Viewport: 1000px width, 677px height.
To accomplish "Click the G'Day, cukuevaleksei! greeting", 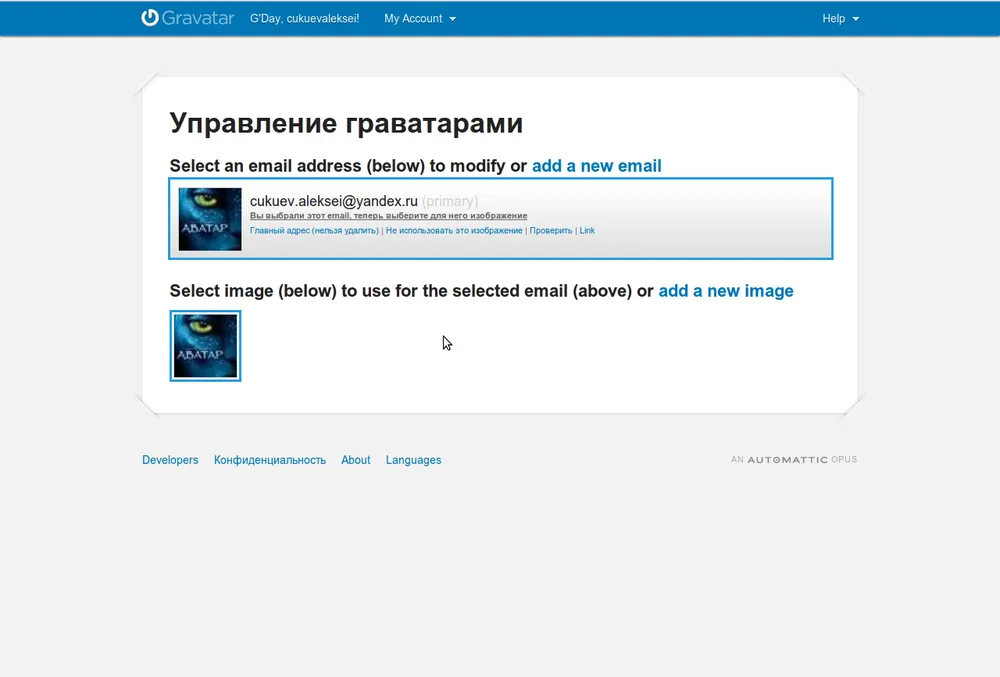I will coord(304,19).
